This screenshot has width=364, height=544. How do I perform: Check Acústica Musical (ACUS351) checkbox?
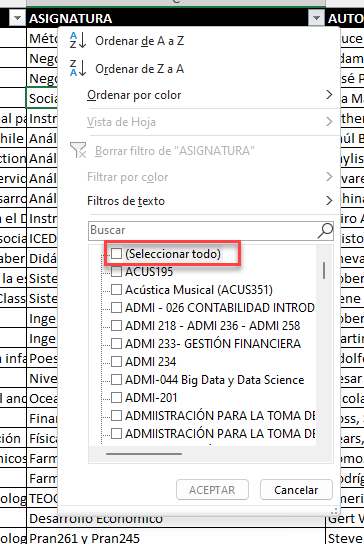tap(117, 289)
